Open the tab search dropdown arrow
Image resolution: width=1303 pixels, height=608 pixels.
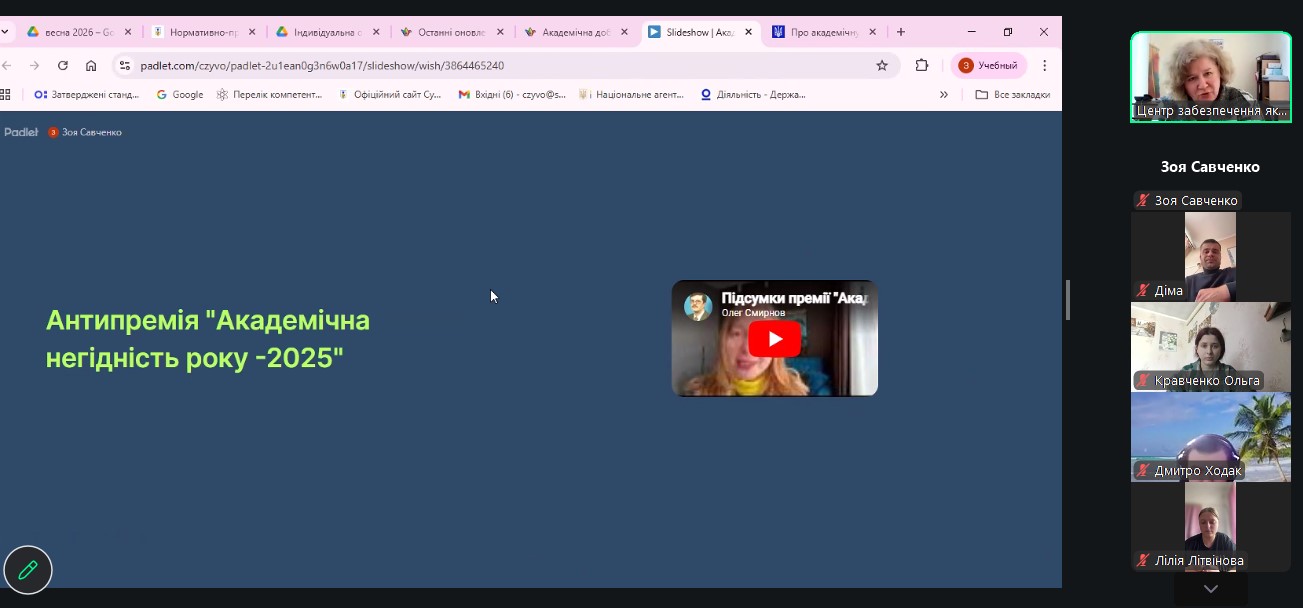point(4,32)
